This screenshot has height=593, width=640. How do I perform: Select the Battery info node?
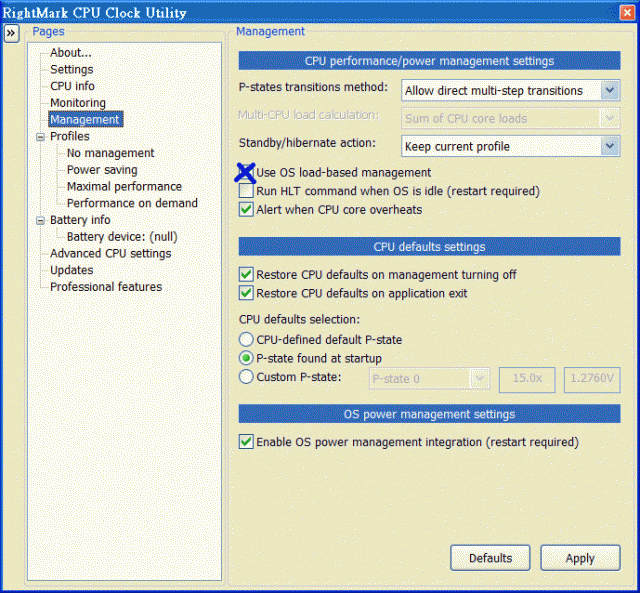(80, 220)
